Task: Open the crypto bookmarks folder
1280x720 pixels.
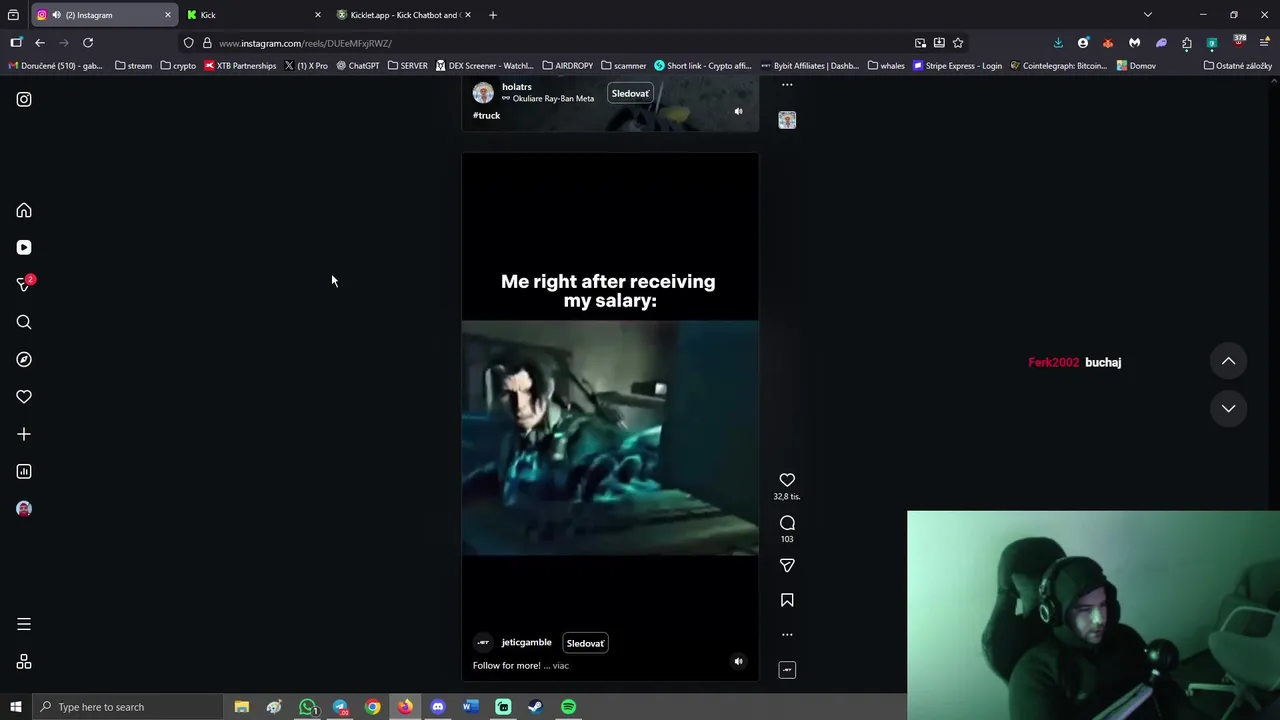Action: (x=178, y=66)
